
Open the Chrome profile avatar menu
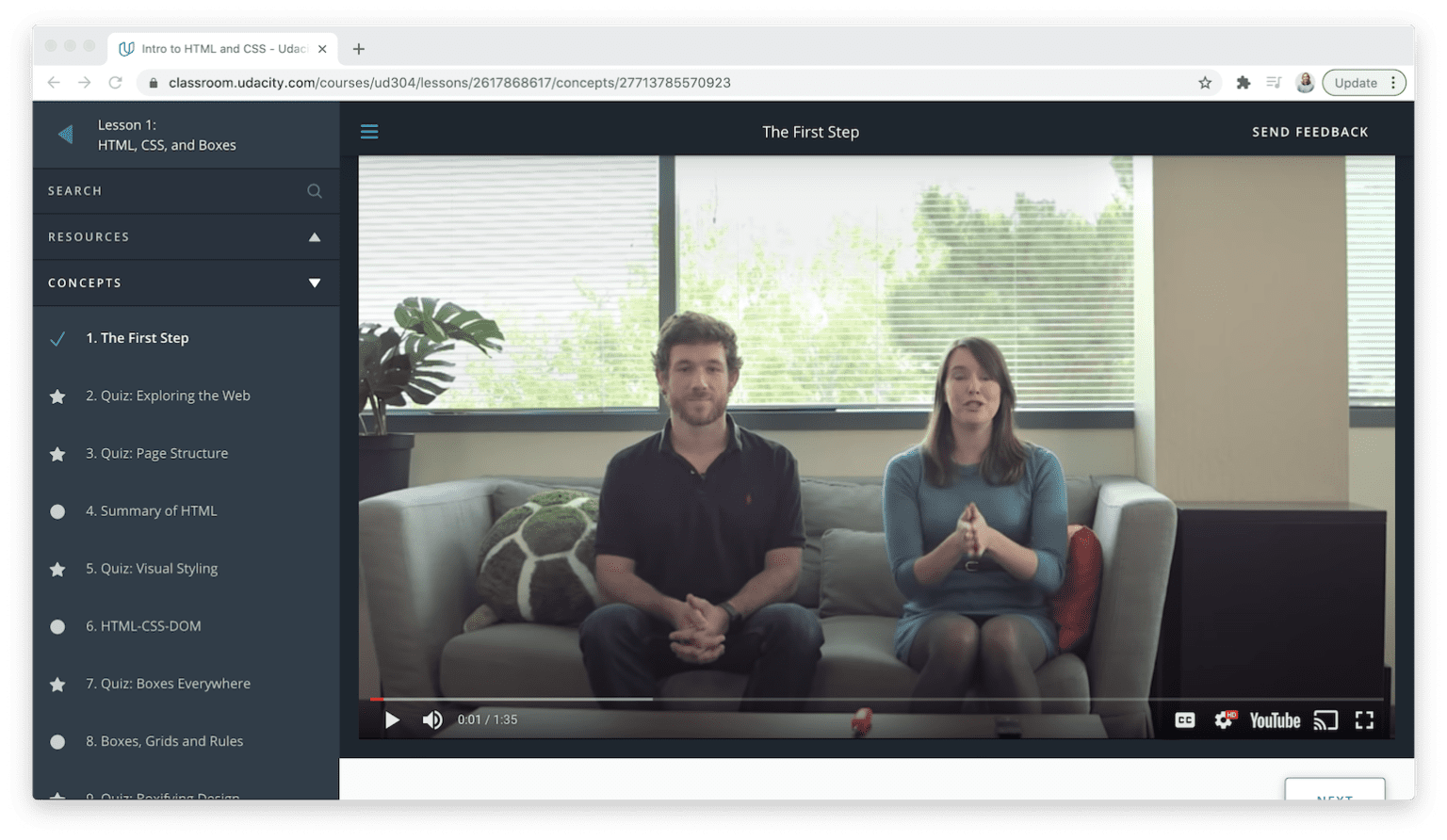pyautogui.click(x=1305, y=82)
